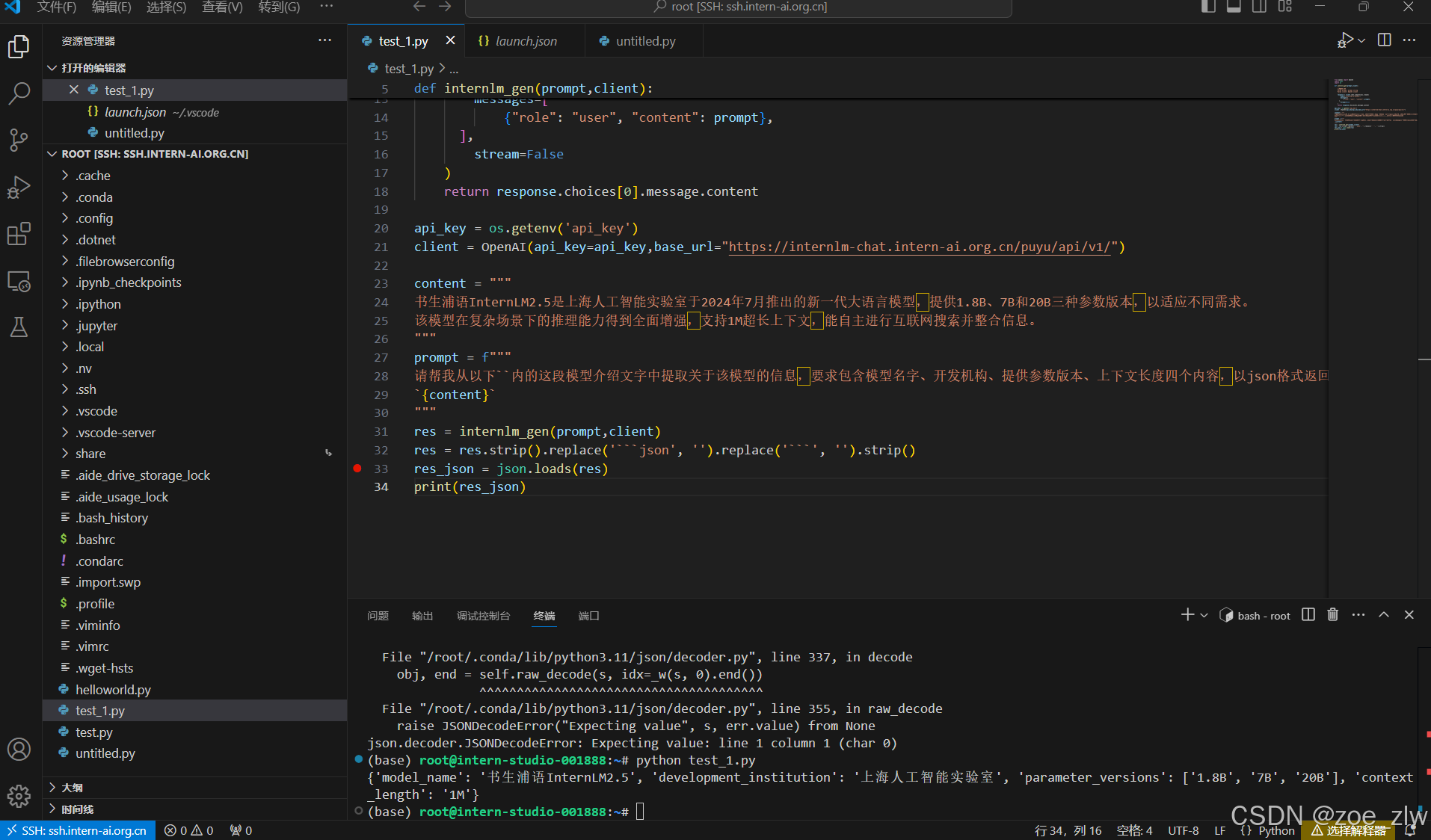Open the Search view icon
This screenshot has width=1431, height=840.
coord(19,93)
